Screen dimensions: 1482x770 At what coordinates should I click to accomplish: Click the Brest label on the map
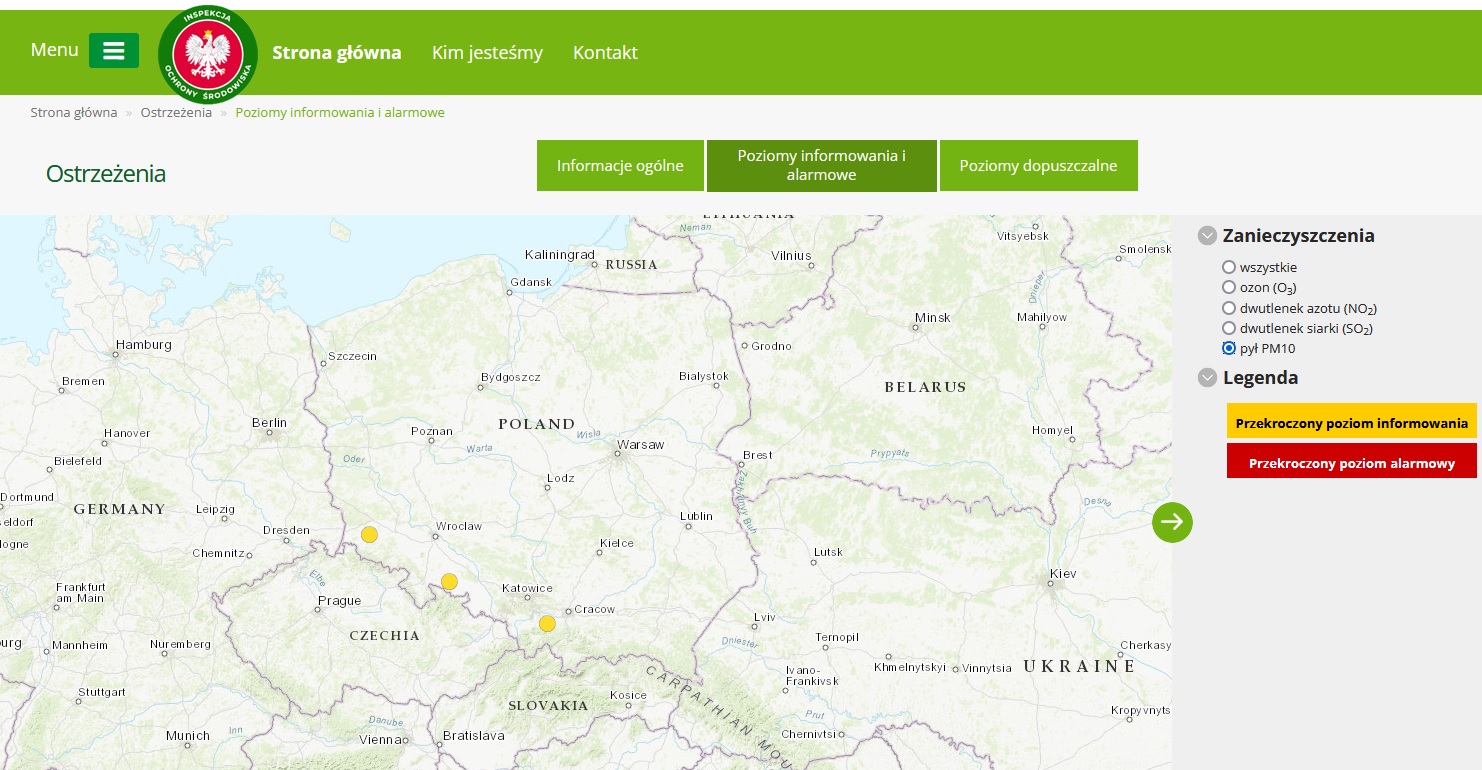(x=758, y=455)
